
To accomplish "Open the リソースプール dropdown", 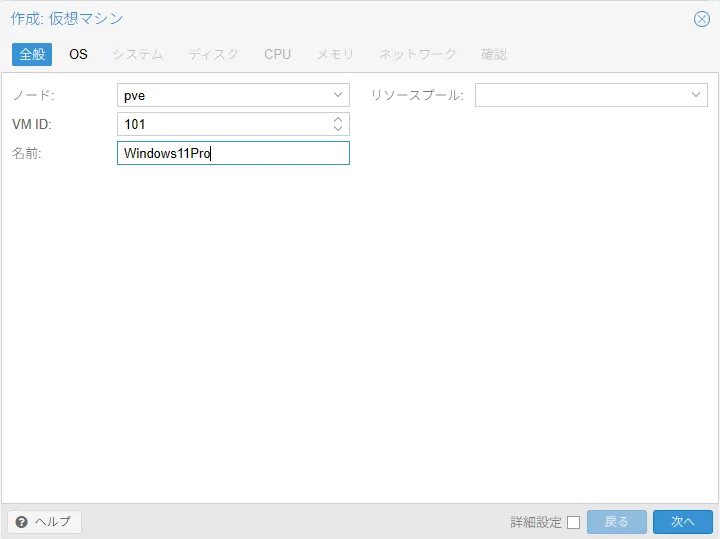I will coord(591,95).
